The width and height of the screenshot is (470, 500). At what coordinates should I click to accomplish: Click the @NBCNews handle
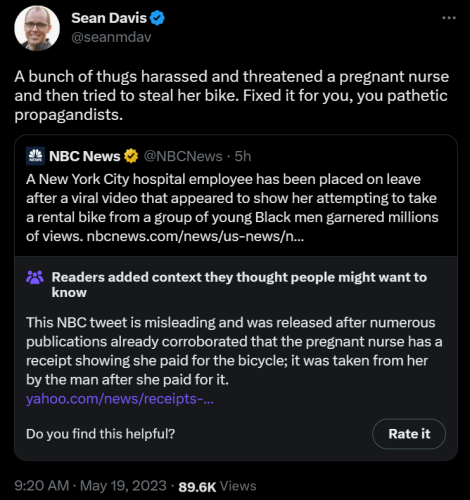click(183, 156)
